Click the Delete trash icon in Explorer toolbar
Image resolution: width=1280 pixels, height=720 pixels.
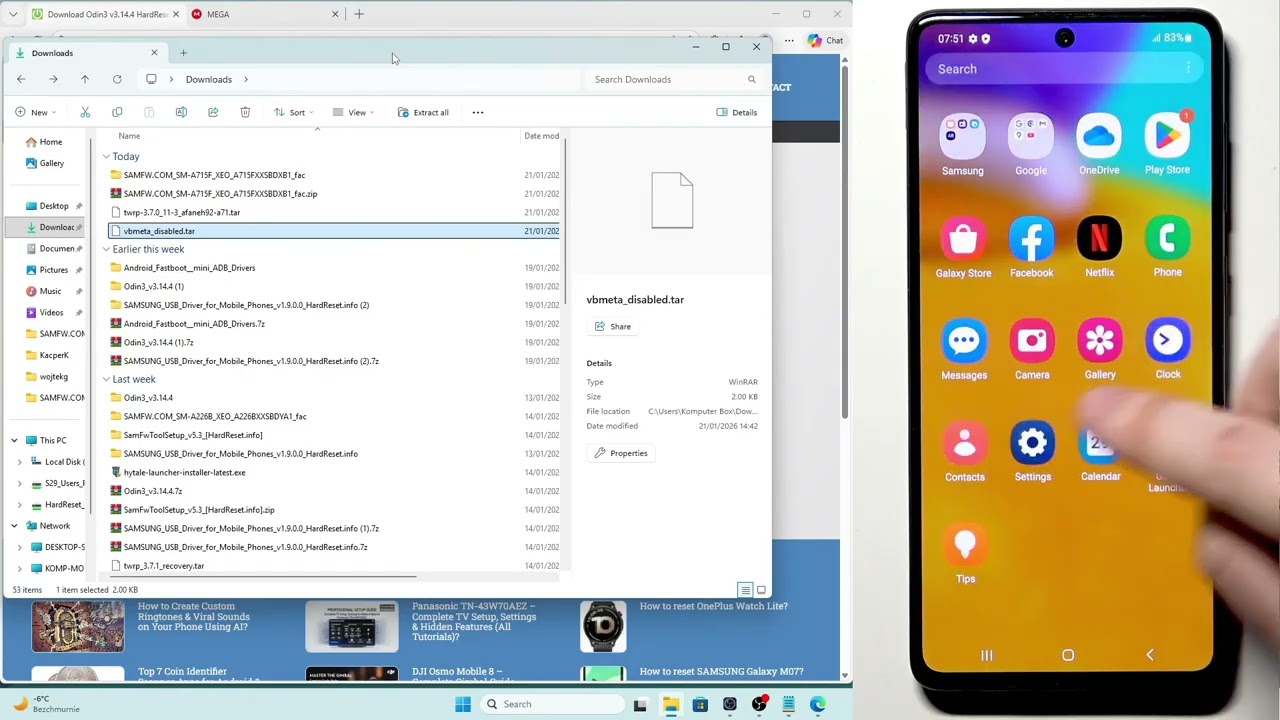coord(245,112)
